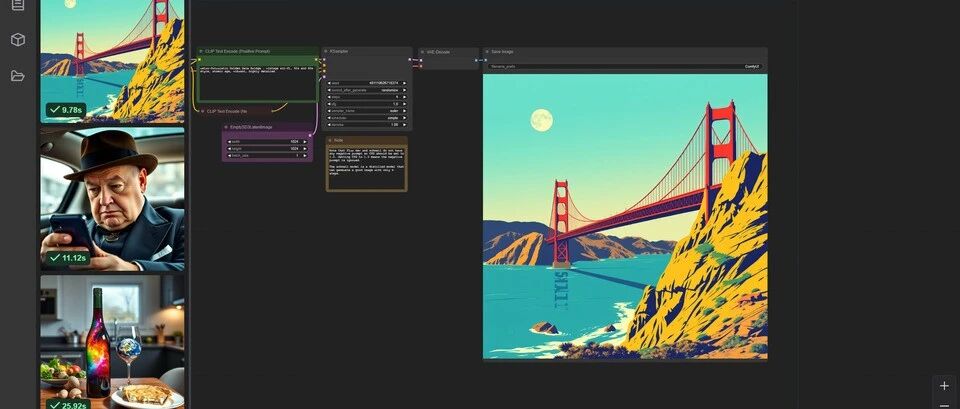Image resolution: width=960 pixels, height=409 pixels.
Task: Open the scheduler dropdown set to simple
Action: click(367, 118)
